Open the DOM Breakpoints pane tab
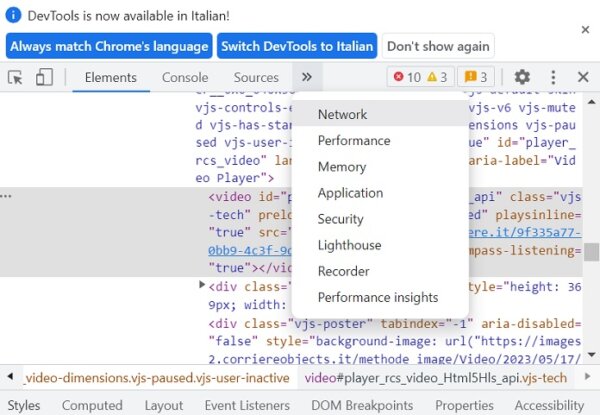This screenshot has height=415, width=600. point(362,405)
